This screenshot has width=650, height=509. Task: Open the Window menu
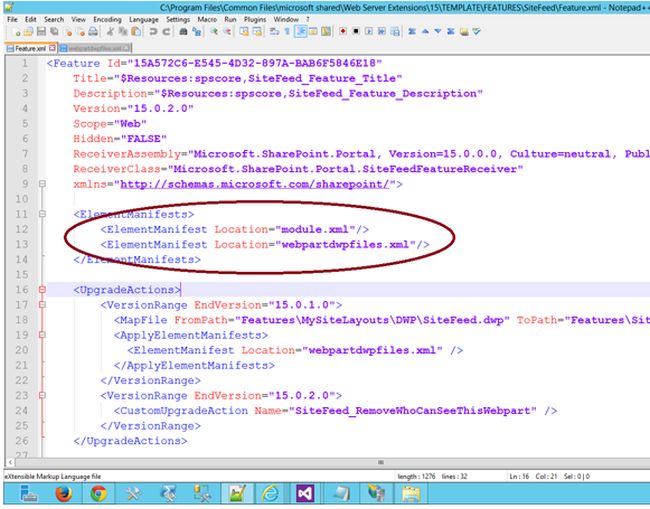(286, 19)
